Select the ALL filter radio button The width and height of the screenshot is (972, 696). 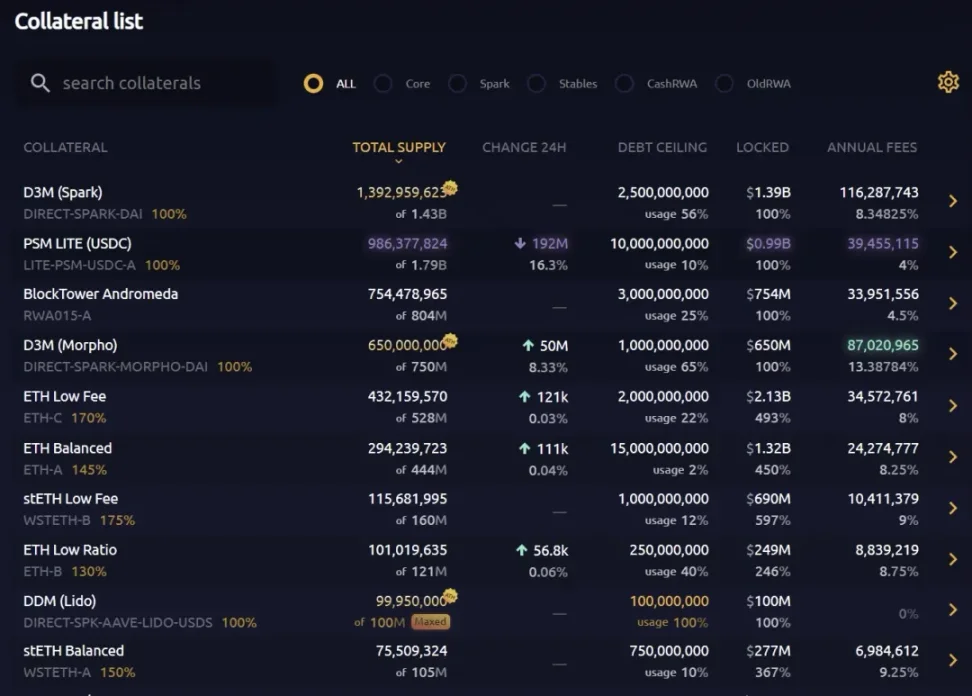(x=313, y=84)
